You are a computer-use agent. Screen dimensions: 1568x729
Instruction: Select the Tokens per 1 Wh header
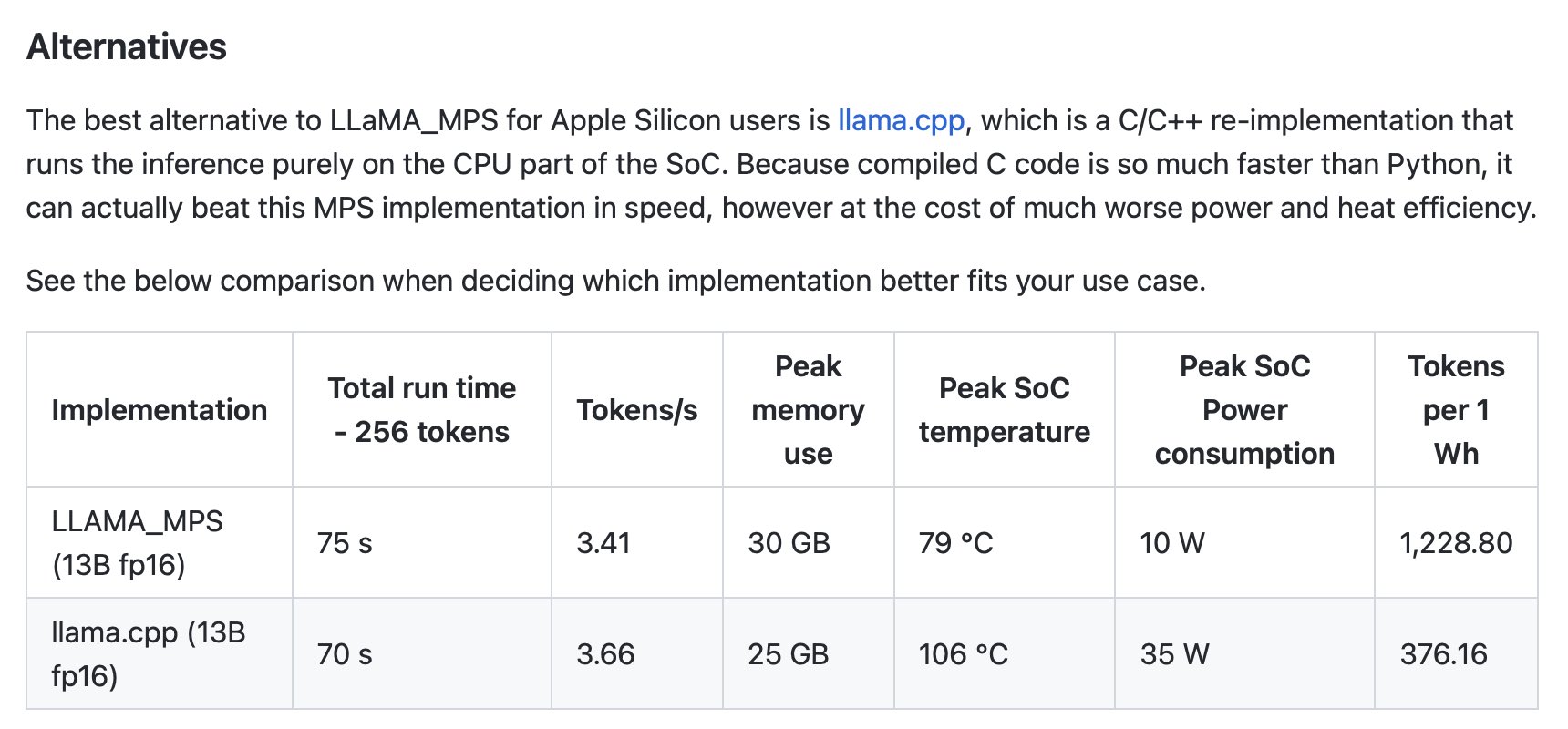(x=1456, y=410)
